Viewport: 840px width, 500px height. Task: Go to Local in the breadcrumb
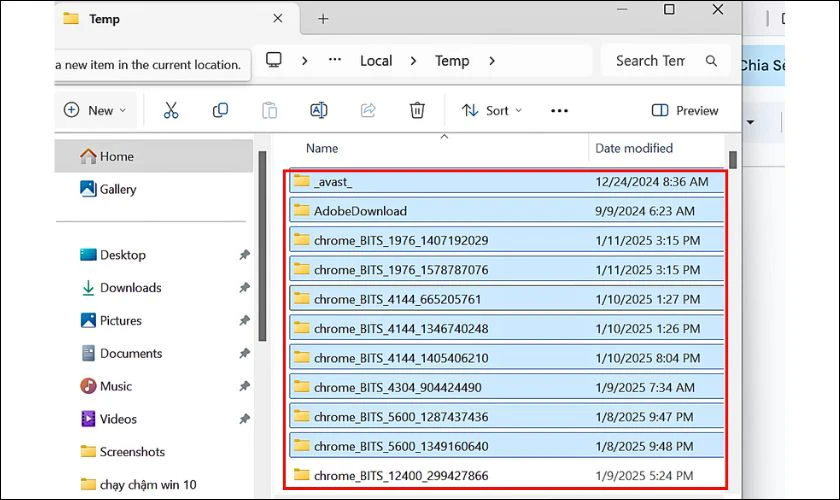[376, 61]
